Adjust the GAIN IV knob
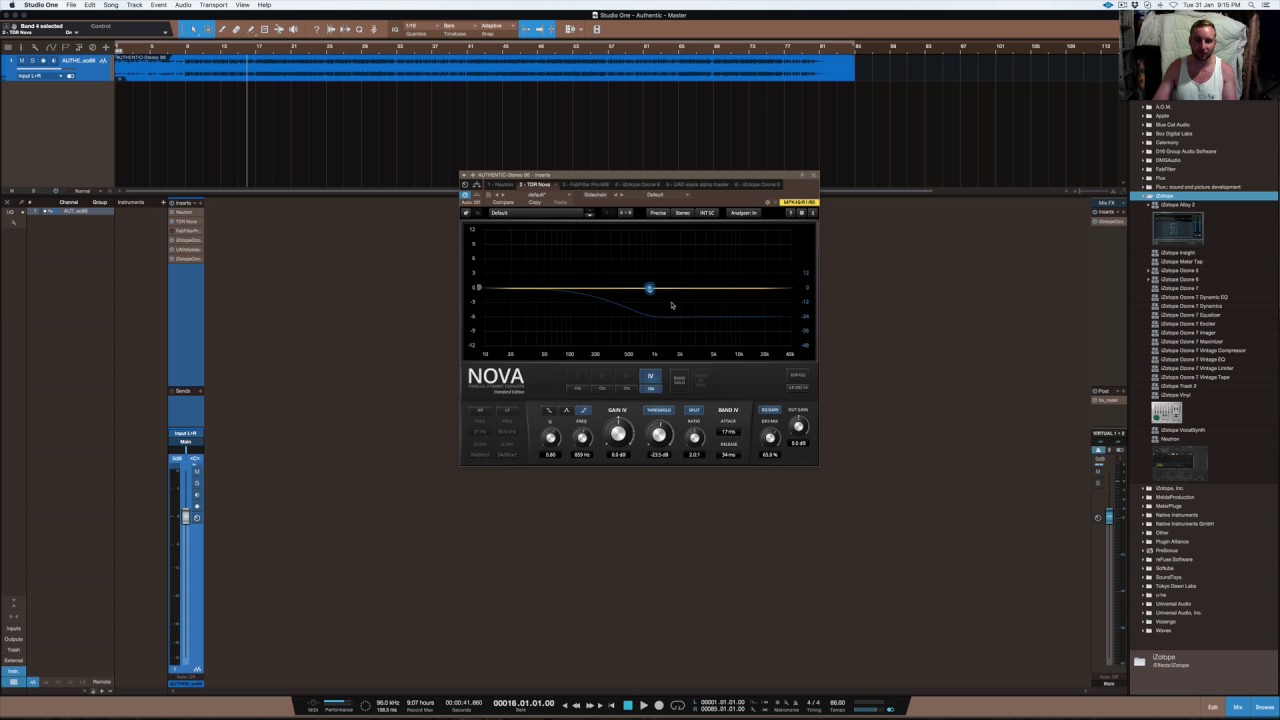The height and width of the screenshot is (720, 1280). pos(618,433)
